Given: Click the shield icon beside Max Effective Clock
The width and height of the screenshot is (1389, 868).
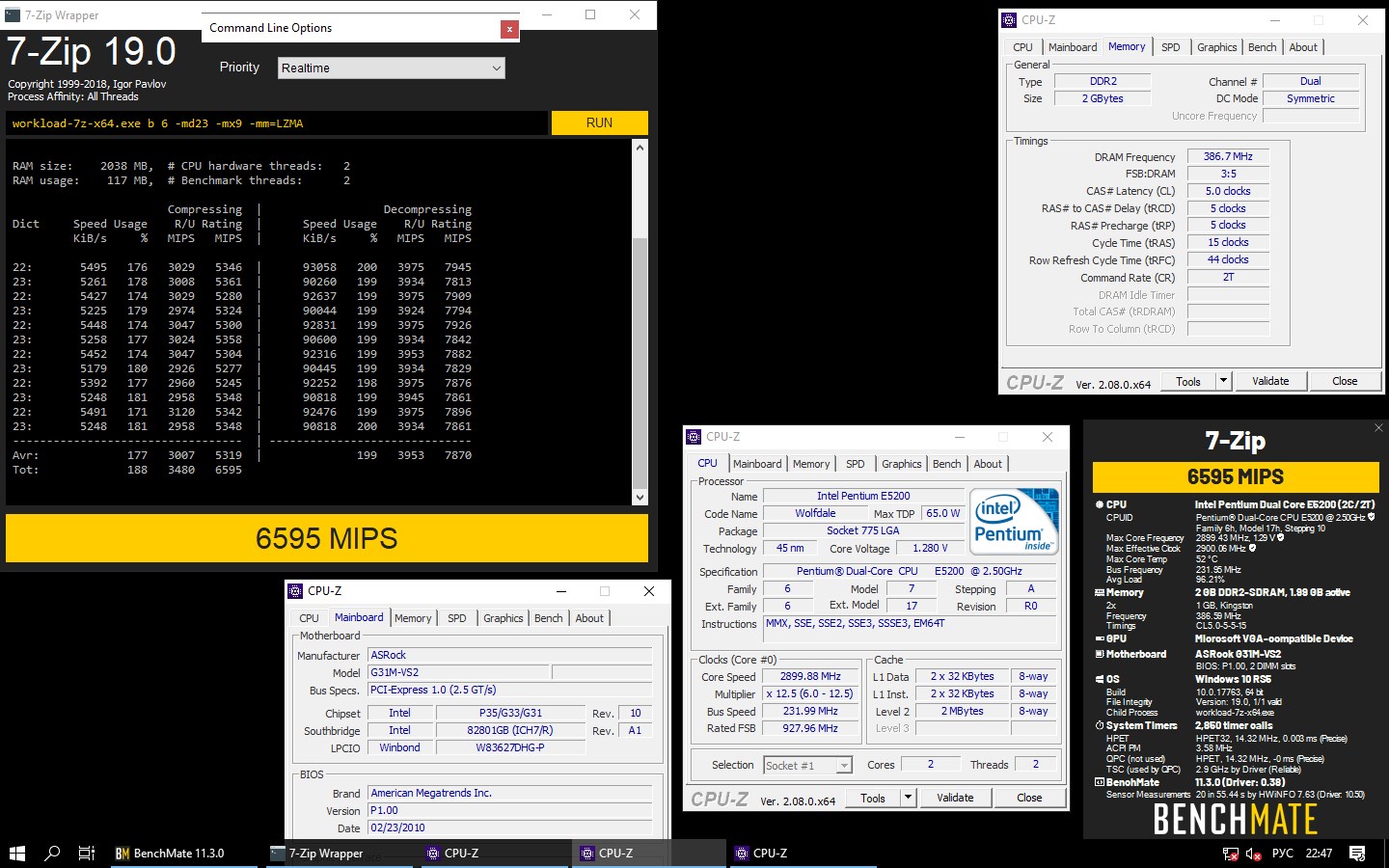Looking at the screenshot, I should (1253, 548).
